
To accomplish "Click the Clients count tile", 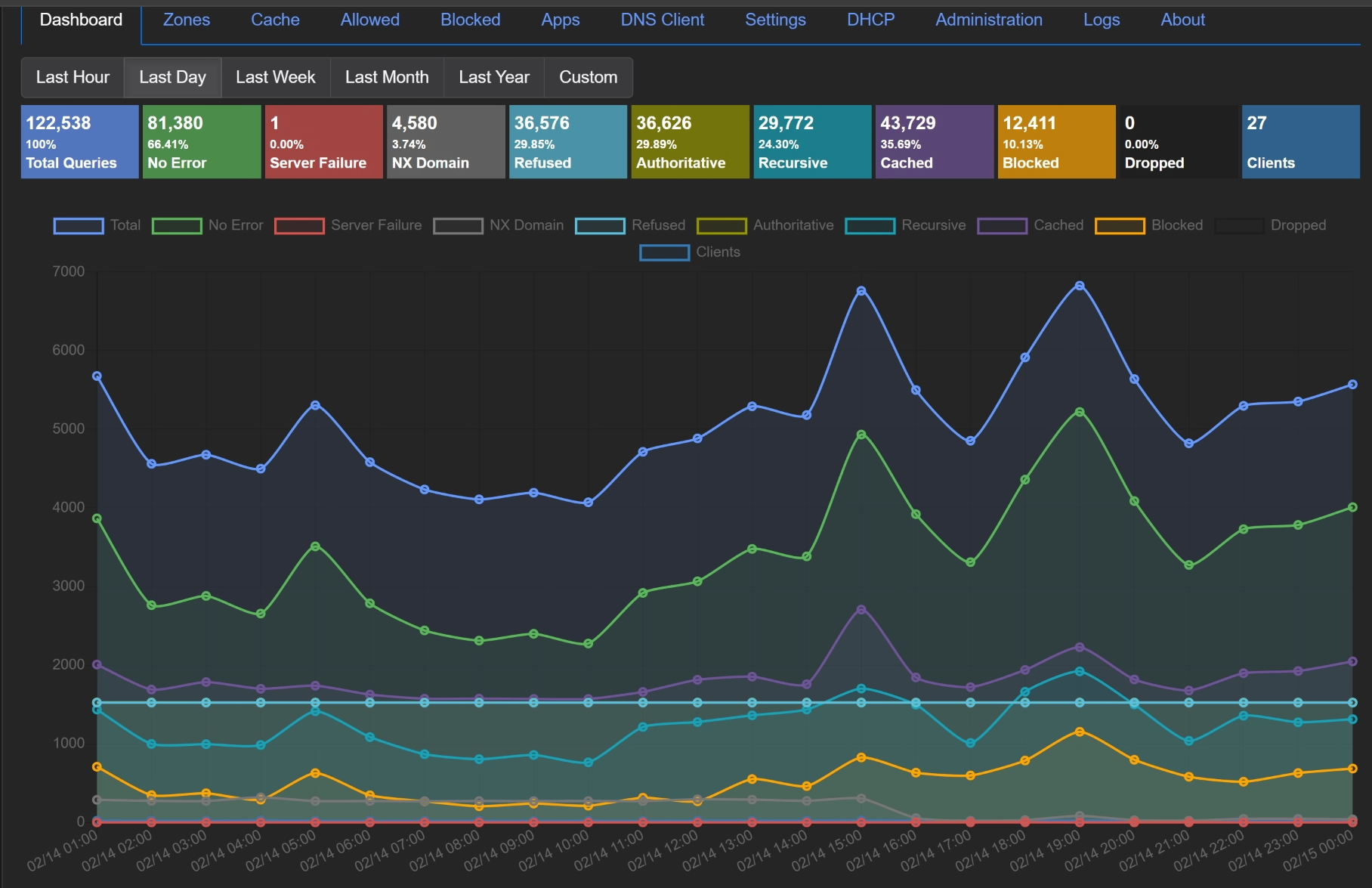I will pos(1299,142).
